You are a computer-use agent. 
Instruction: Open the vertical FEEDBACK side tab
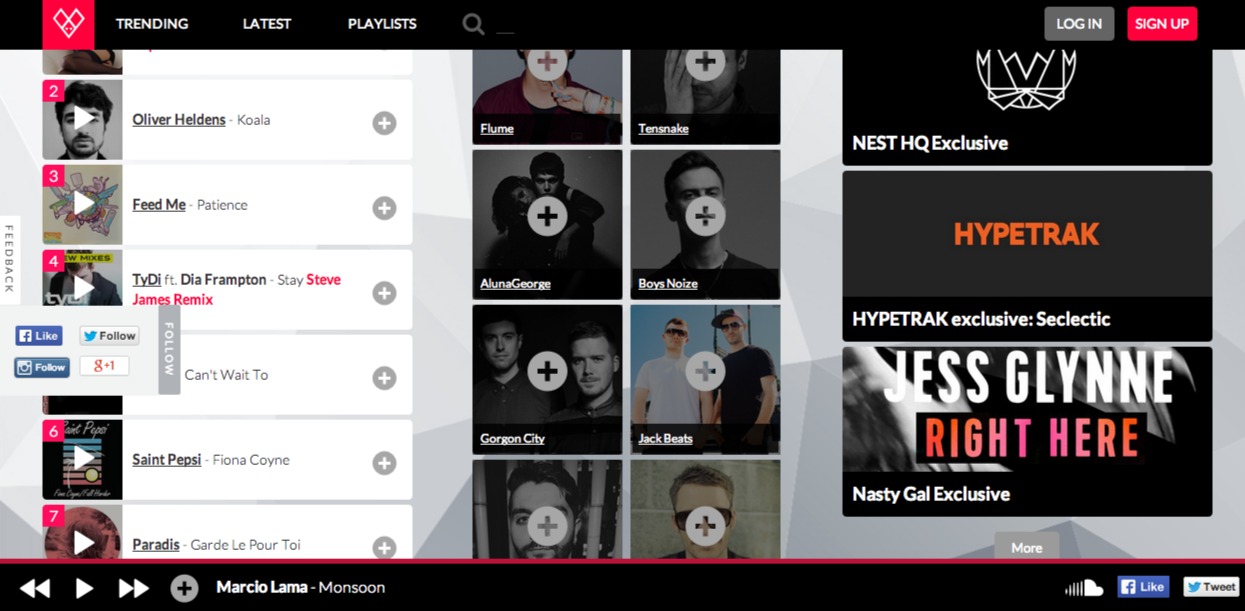pyautogui.click(x=9, y=259)
